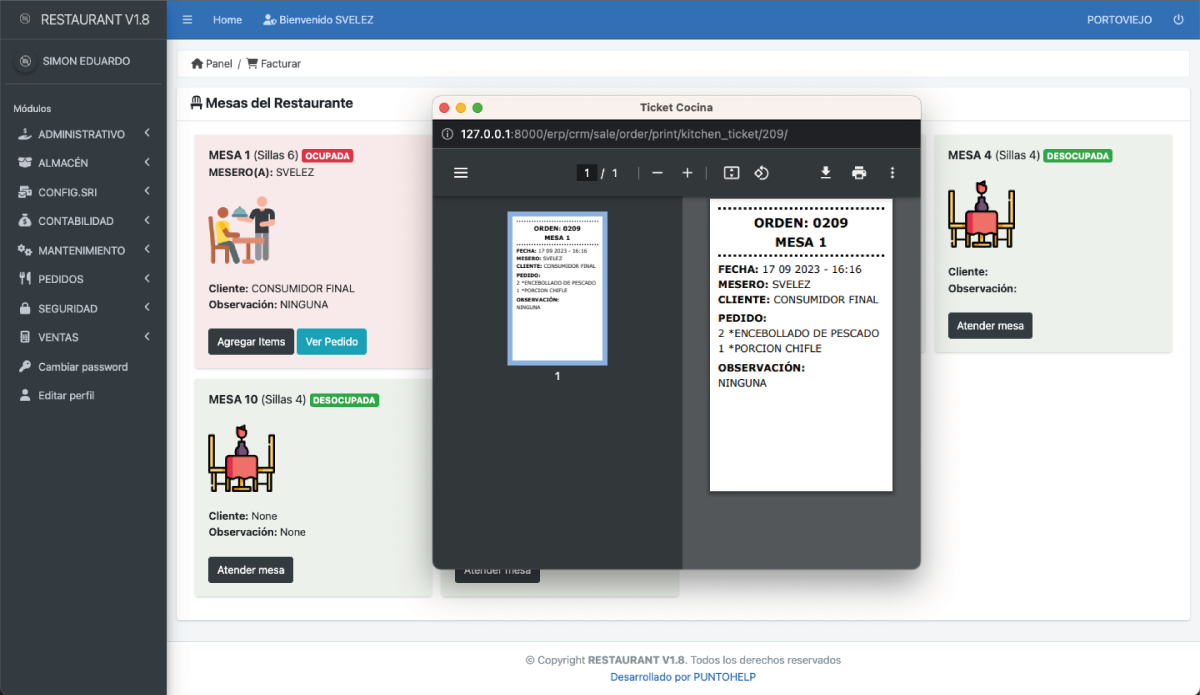
Task: Click the power logout icon
Action: coord(1178,20)
